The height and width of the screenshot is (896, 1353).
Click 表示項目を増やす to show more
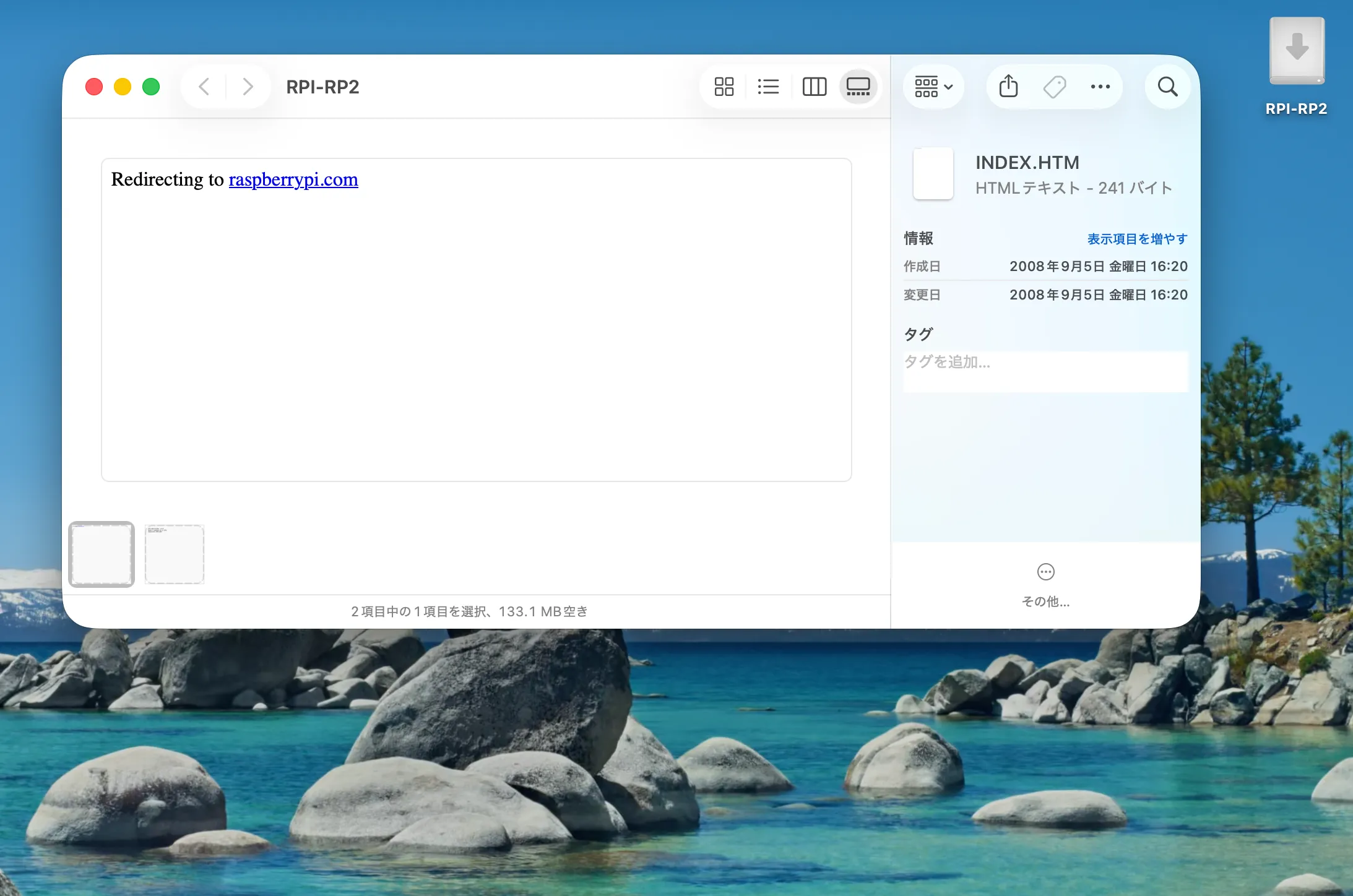[1137, 239]
